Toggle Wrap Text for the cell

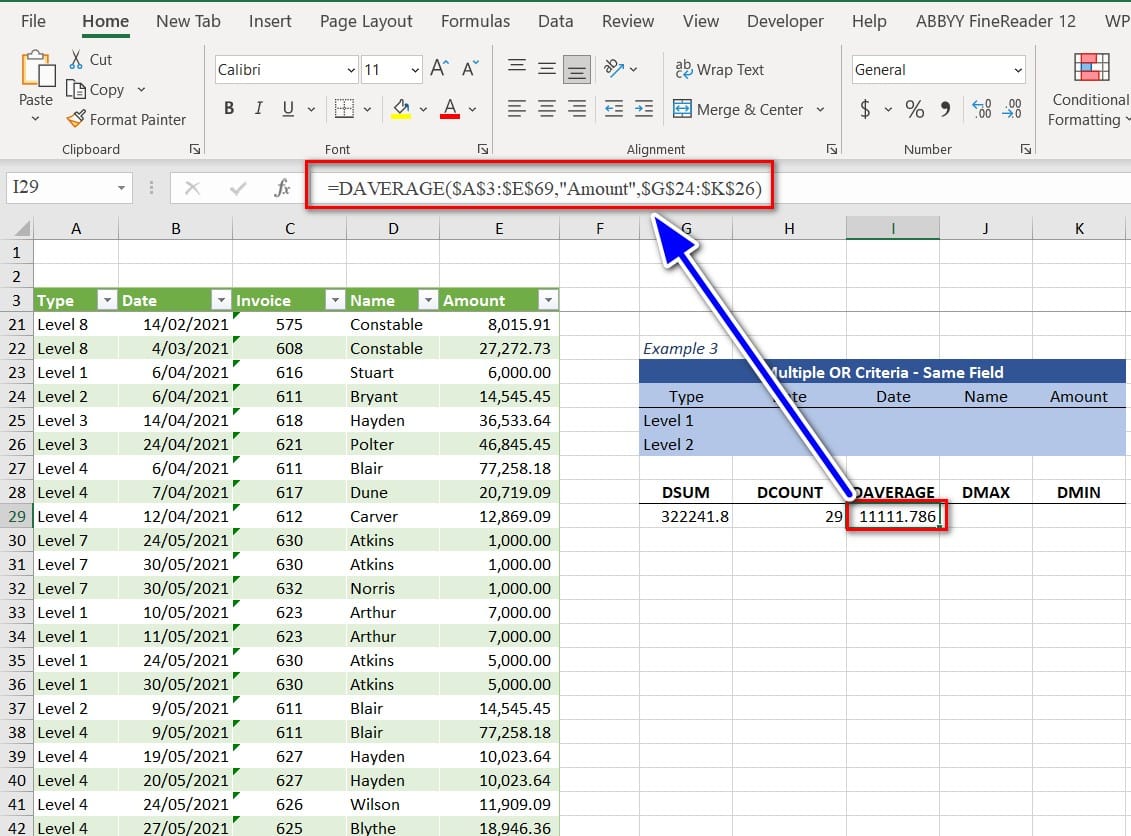tap(720, 69)
